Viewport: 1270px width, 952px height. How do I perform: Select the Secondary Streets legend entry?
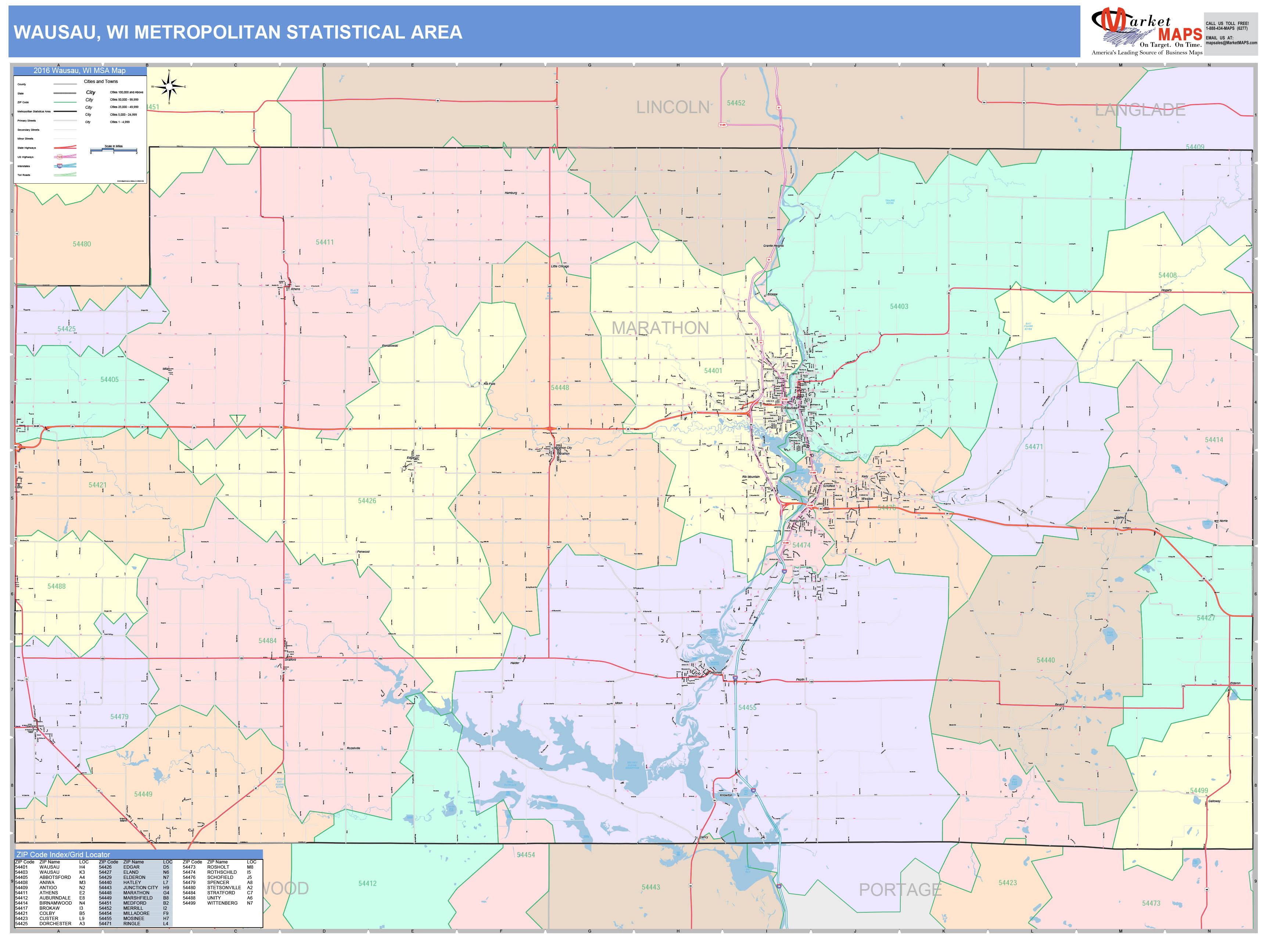pyautogui.click(x=65, y=130)
